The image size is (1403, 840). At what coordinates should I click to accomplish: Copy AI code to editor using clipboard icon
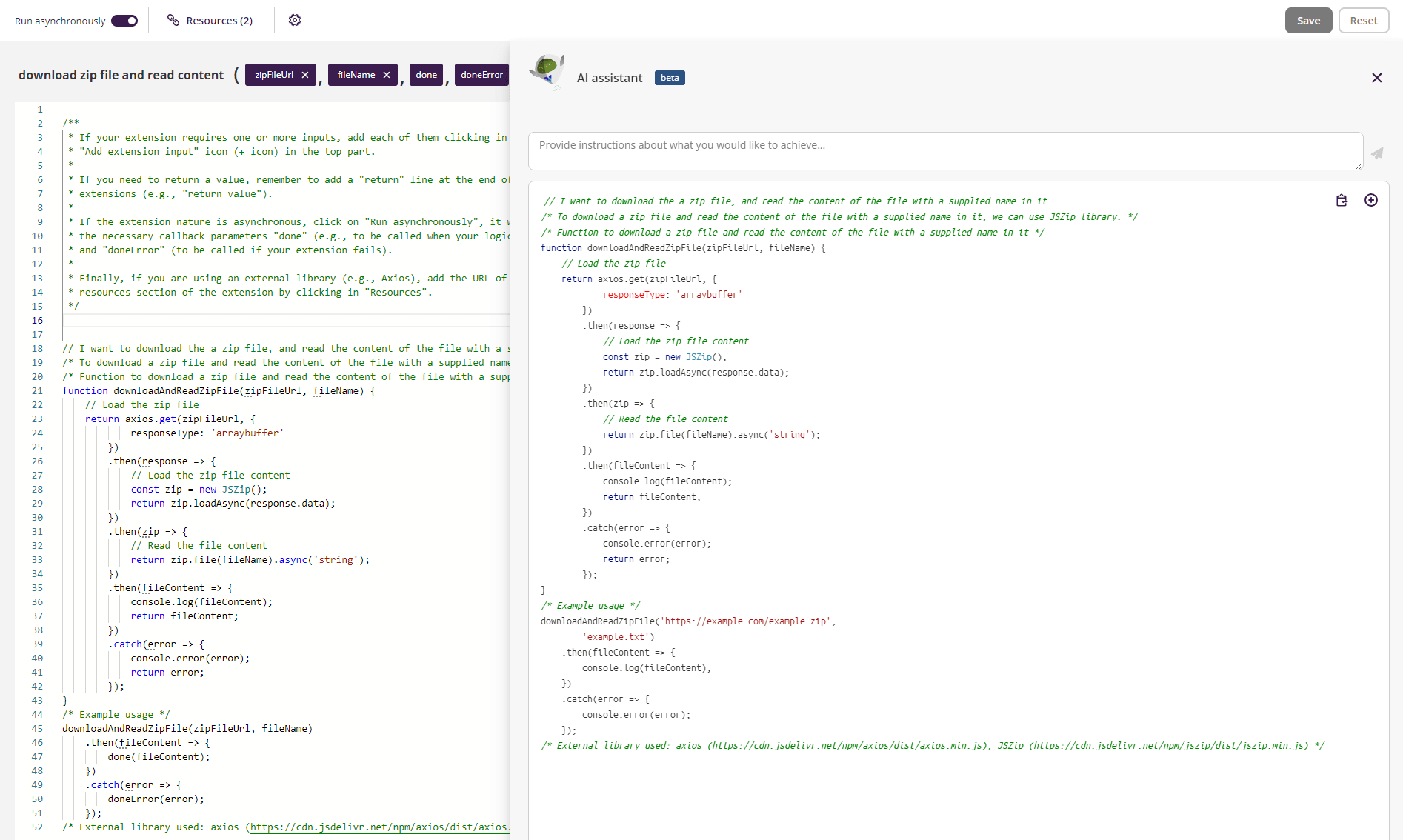[1341, 200]
